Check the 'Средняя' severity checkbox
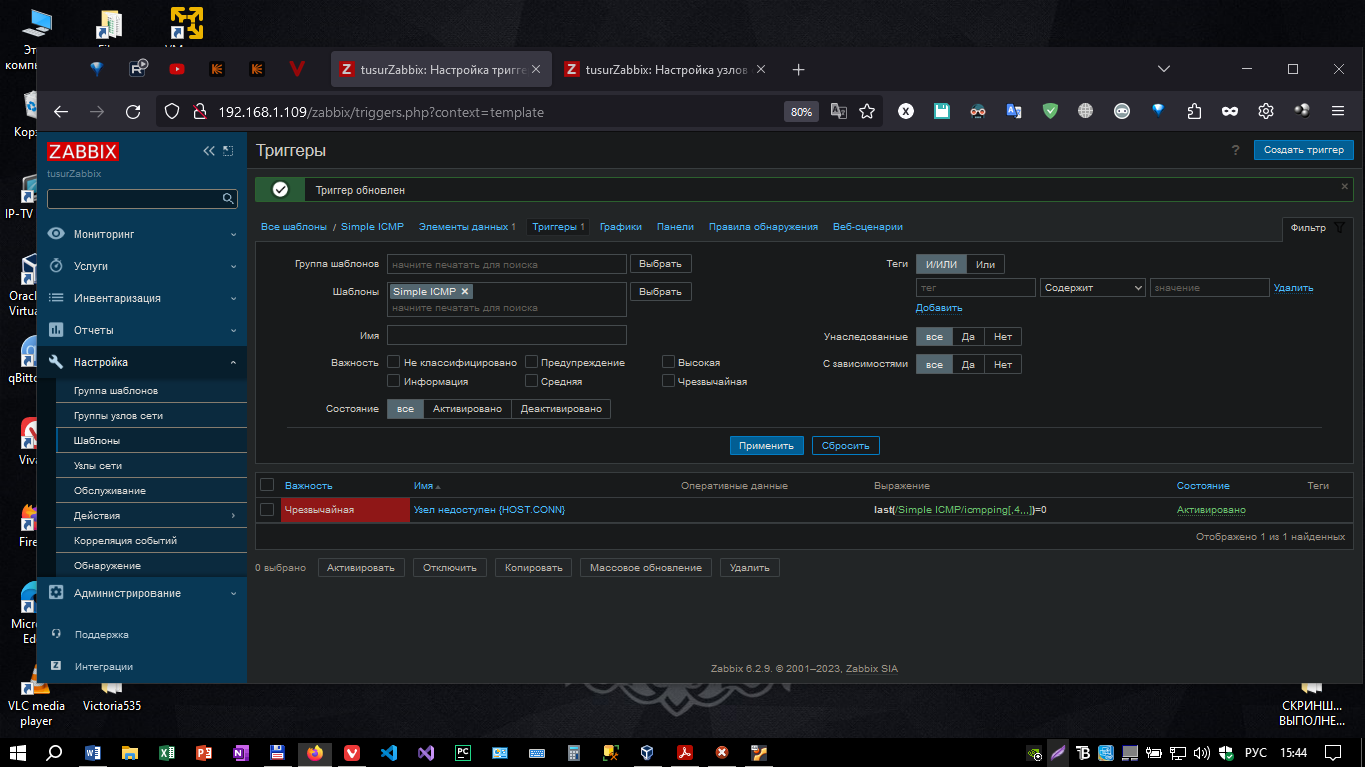This screenshot has width=1365, height=767. (532, 381)
